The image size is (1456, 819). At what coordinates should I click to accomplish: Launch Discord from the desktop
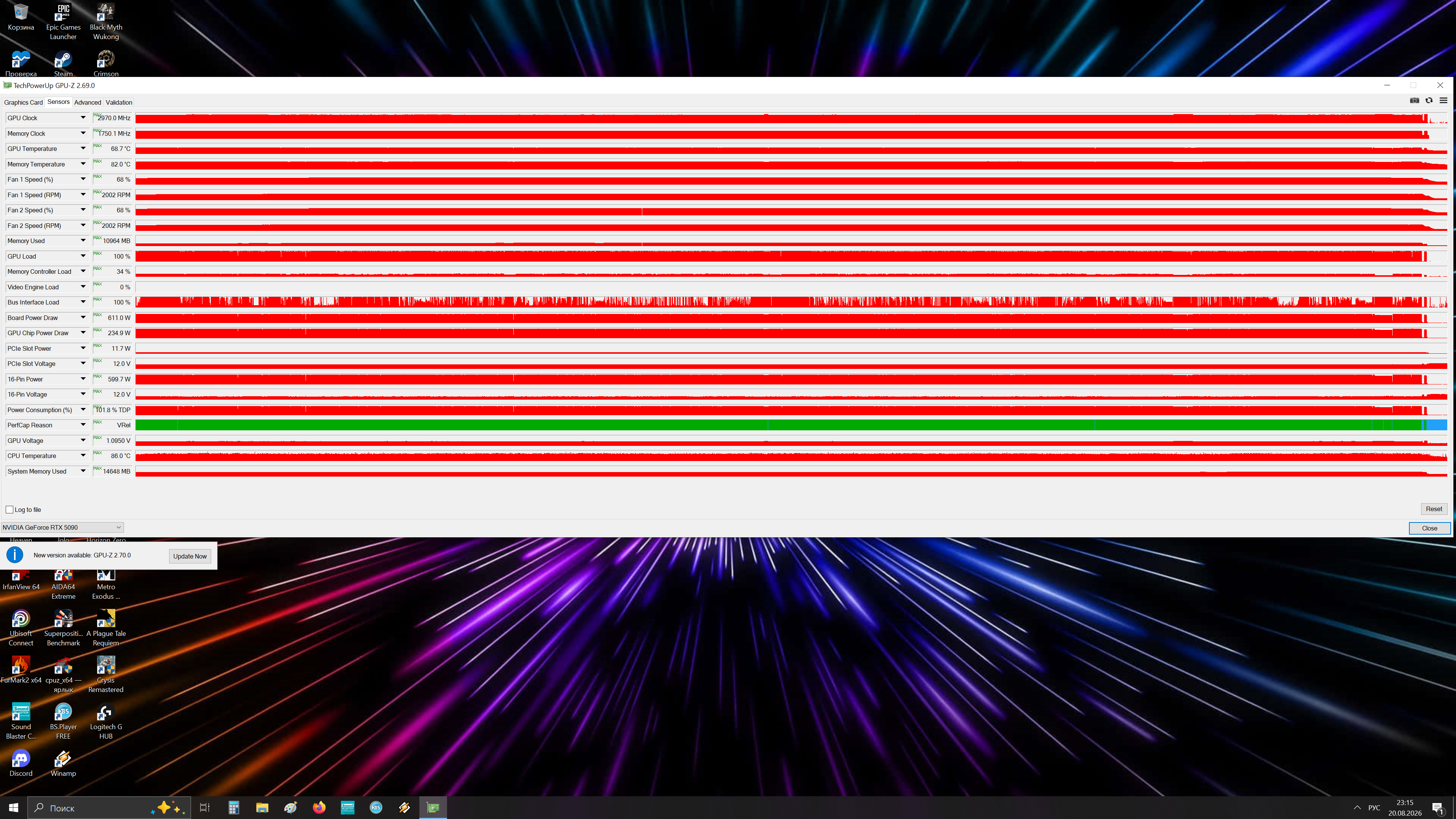21,763
